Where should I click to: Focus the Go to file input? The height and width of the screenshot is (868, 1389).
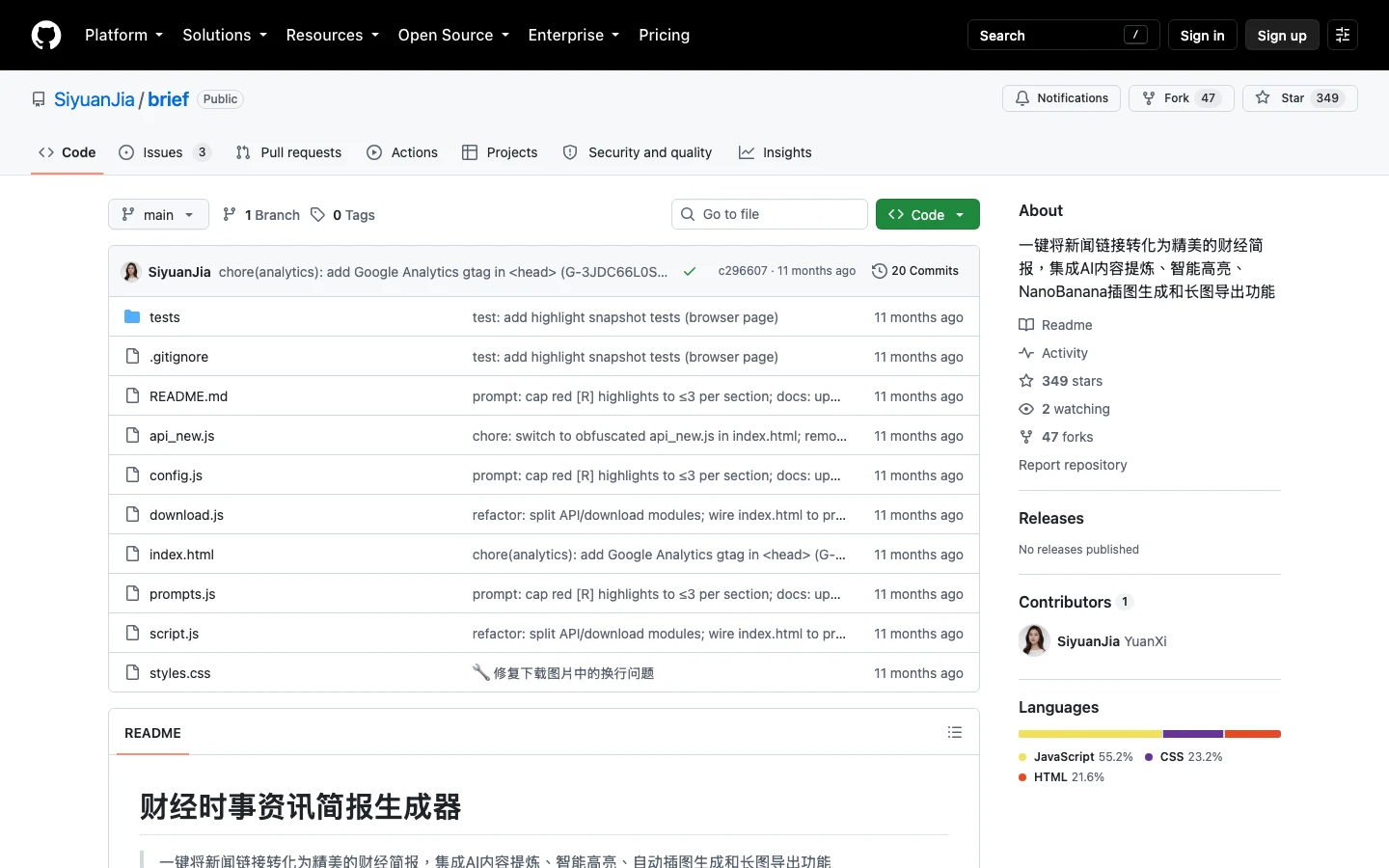click(770, 214)
